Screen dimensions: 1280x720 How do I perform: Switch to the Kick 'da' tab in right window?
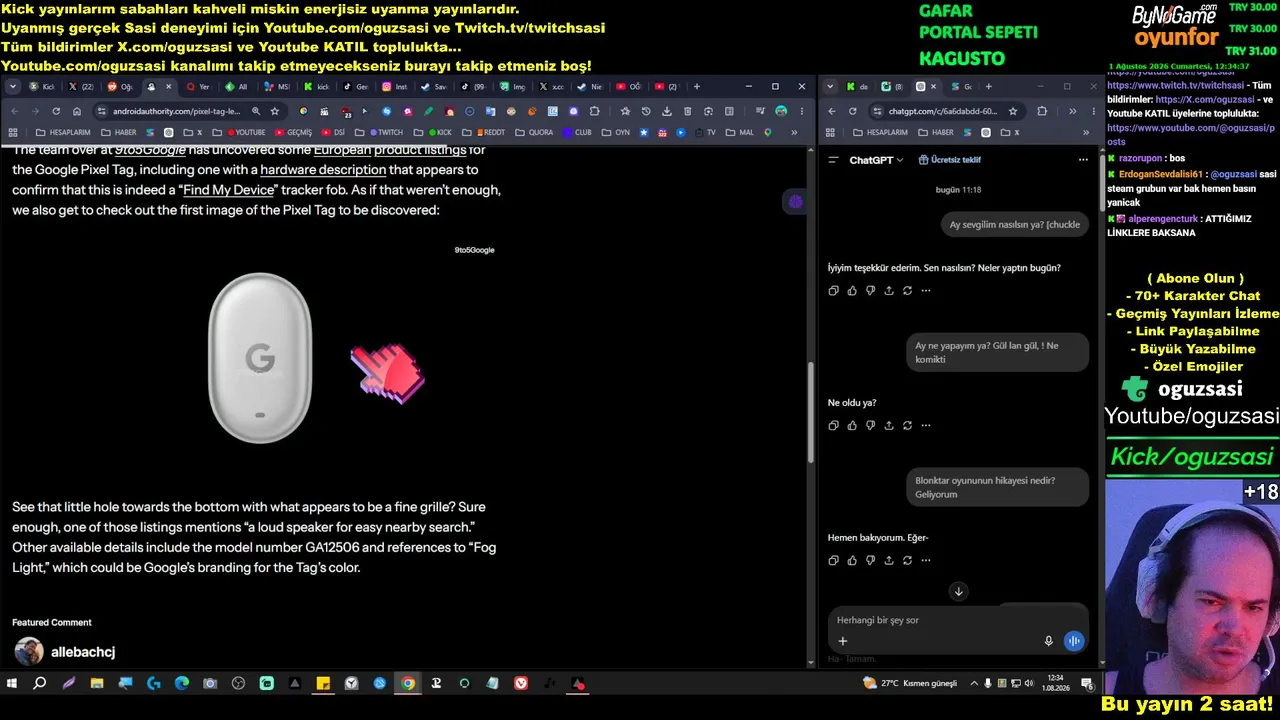click(858, 87)
